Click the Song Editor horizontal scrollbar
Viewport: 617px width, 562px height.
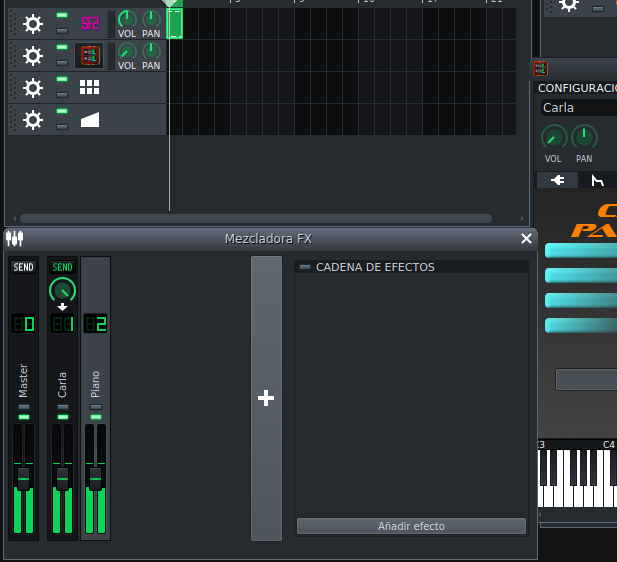click(x=256, y=218)
